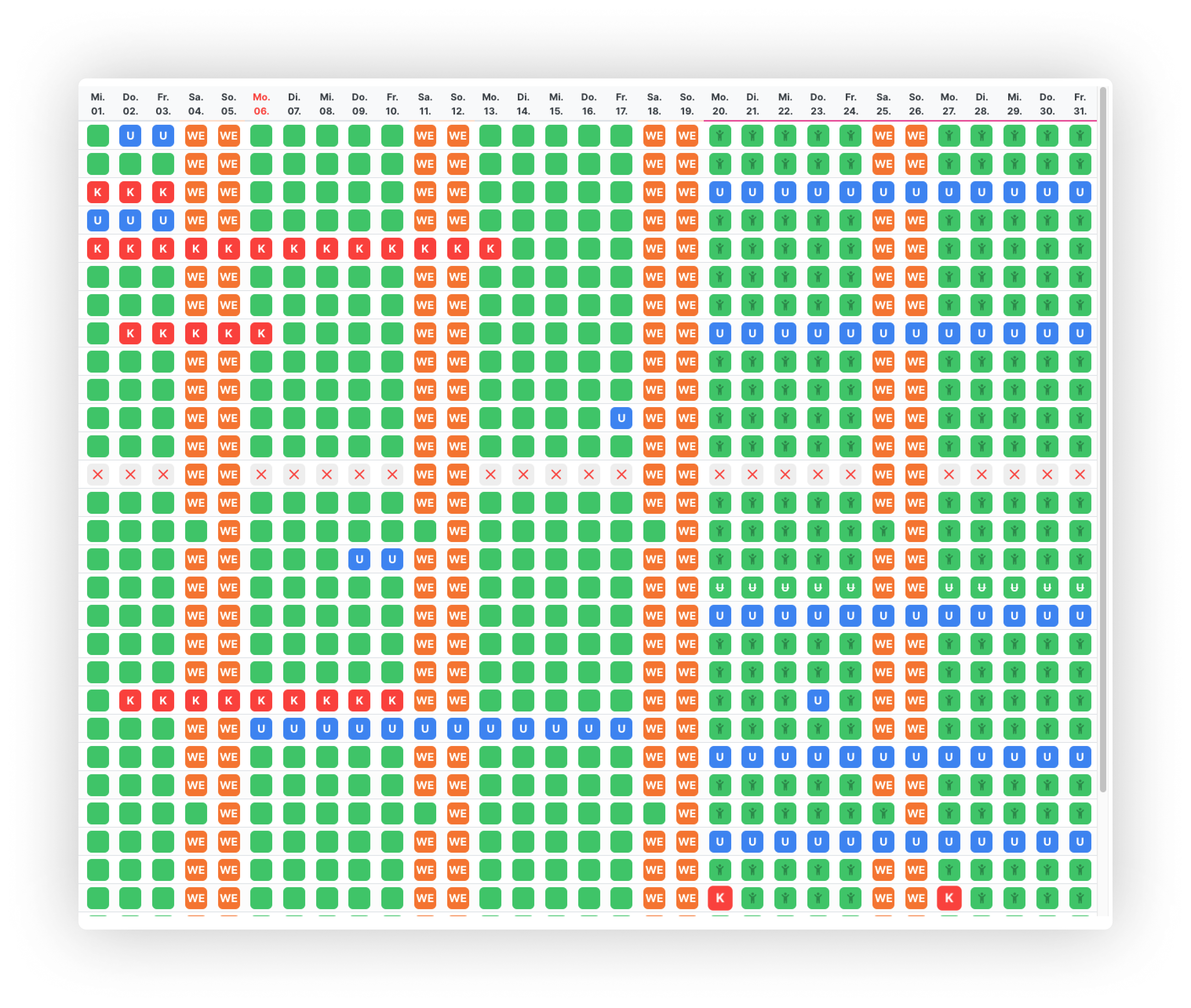Image resolution: width=1191 pixels, height=1008 pixels.
Task: Select the red K cell on Mo. 27.
Action: tap(949, 898)
